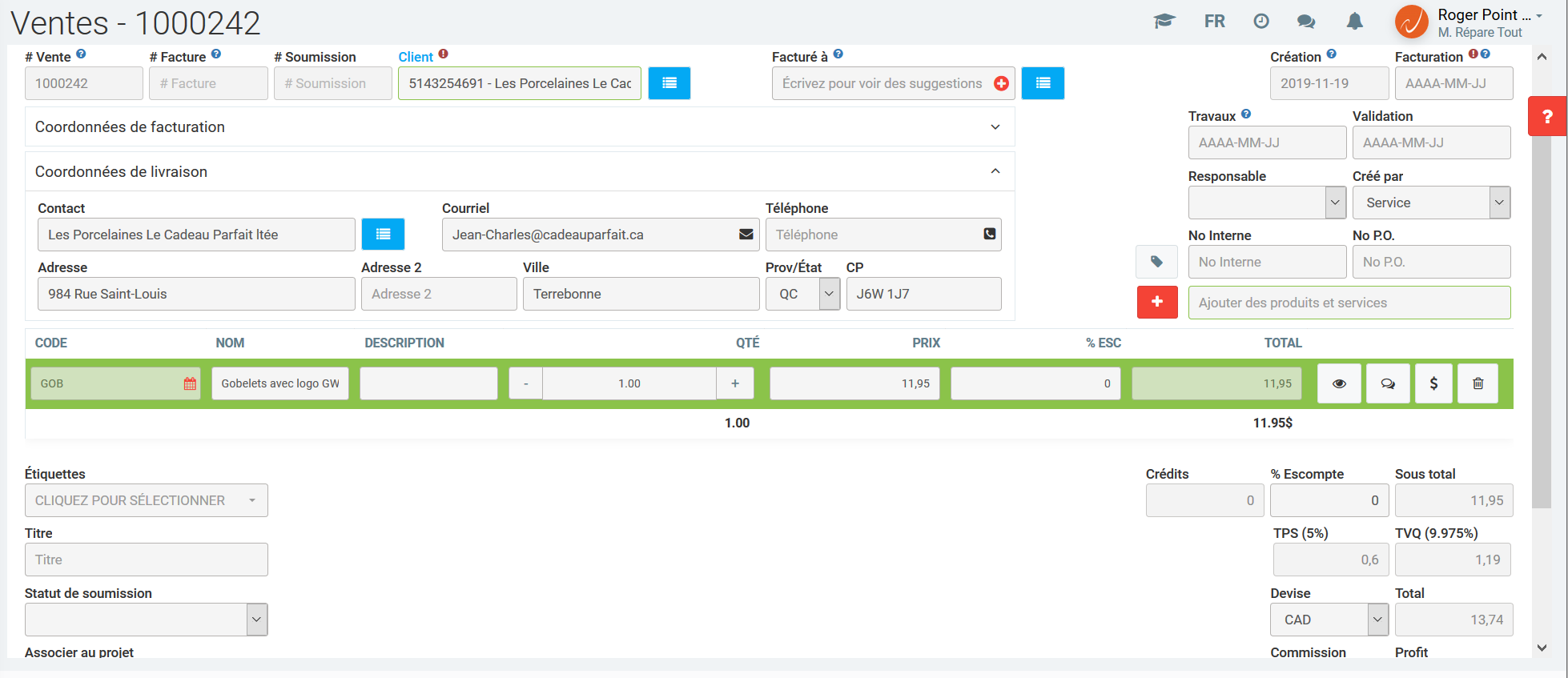This screenshot has width=1568, height=678.
Task: Increase quantity with the plus stepper
Action: click(x=734, y=383)
